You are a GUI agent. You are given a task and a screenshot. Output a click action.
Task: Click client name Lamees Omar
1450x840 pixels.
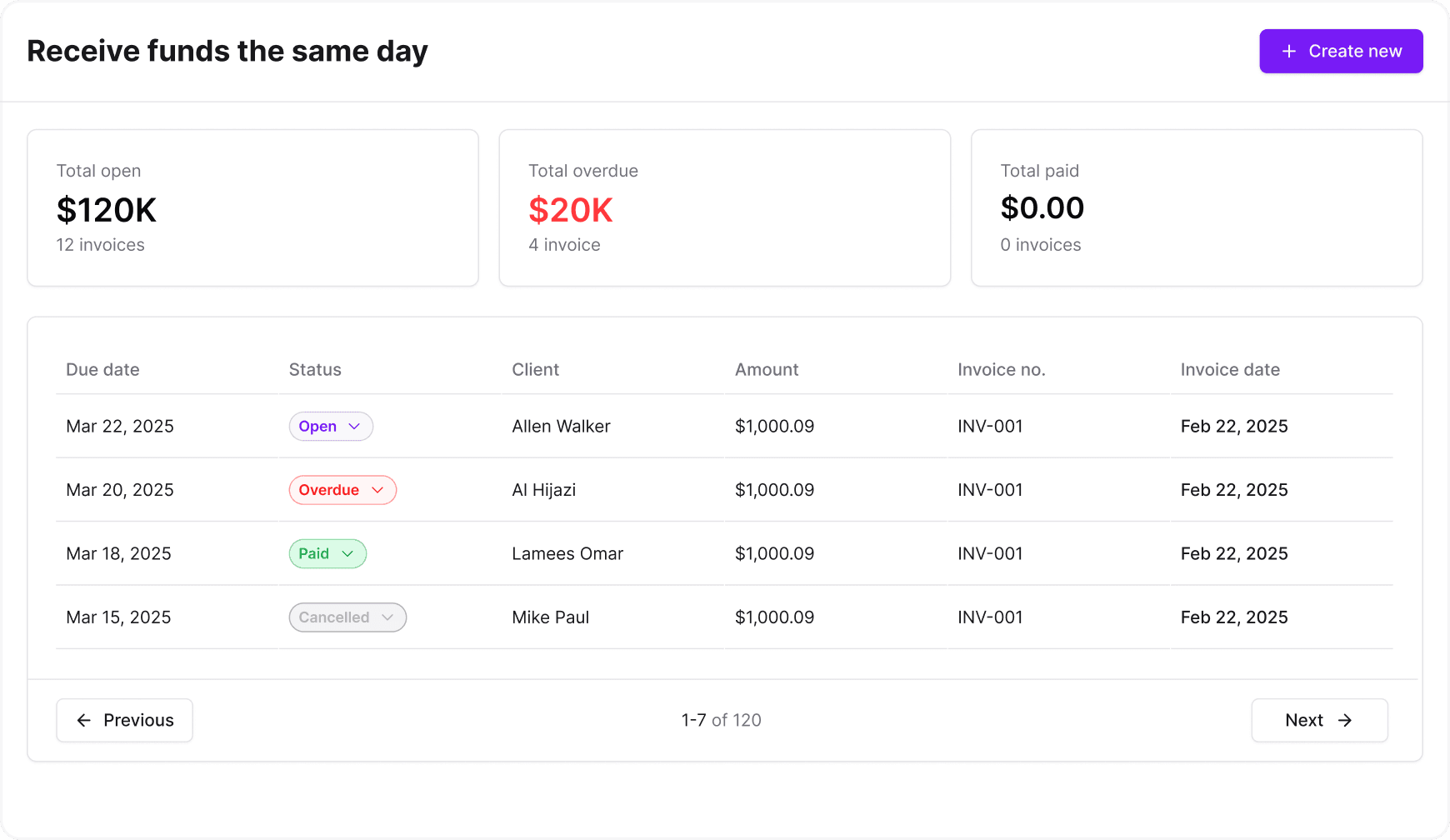(x=567, y=554)
